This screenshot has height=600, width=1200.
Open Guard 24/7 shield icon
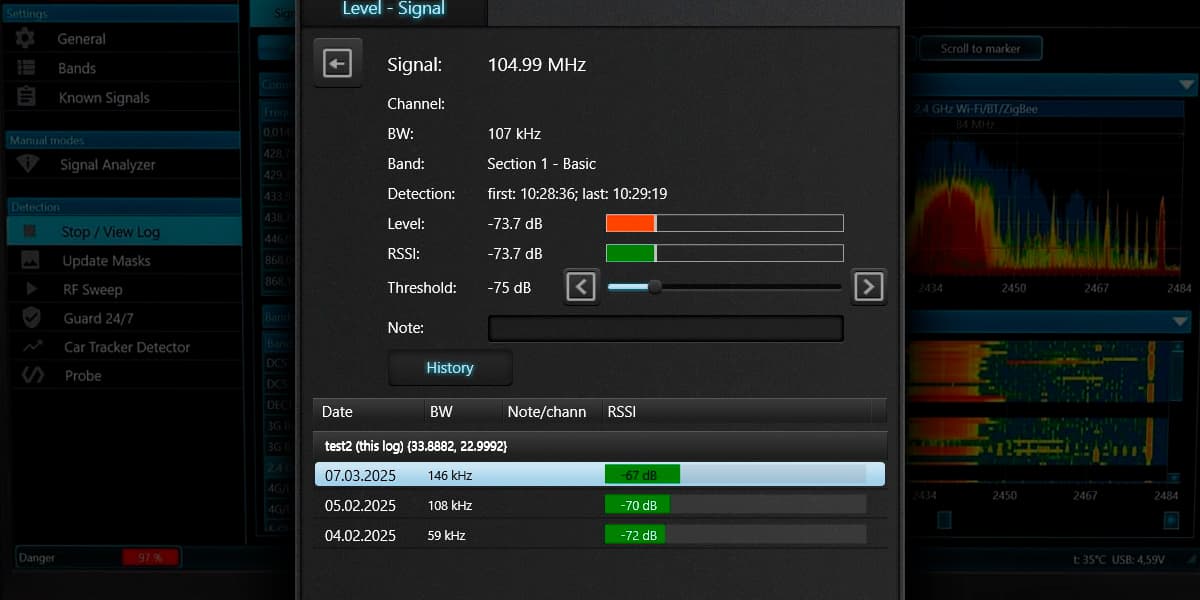(31, 318)
